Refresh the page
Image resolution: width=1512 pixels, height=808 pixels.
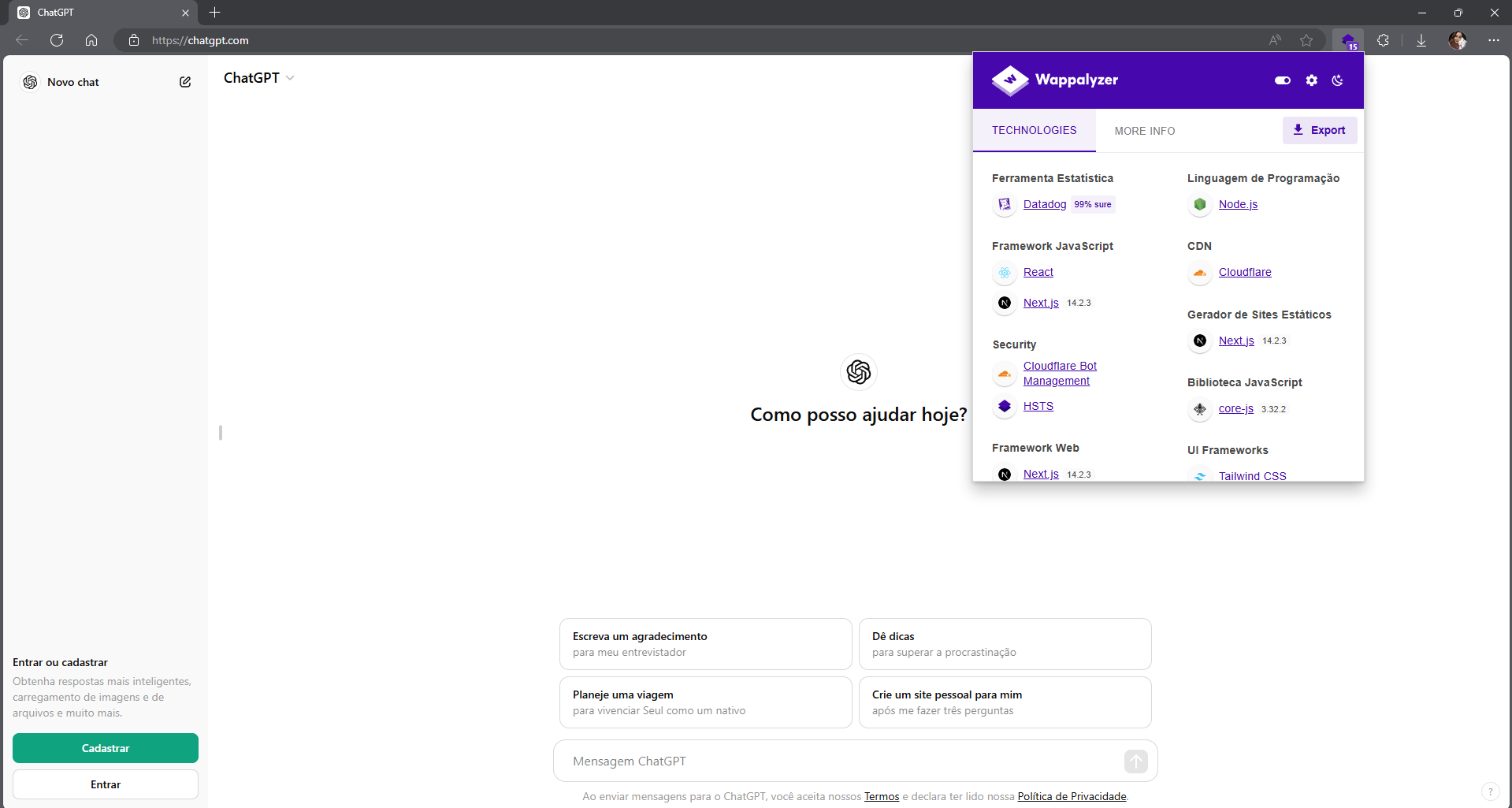pos(57,40)
